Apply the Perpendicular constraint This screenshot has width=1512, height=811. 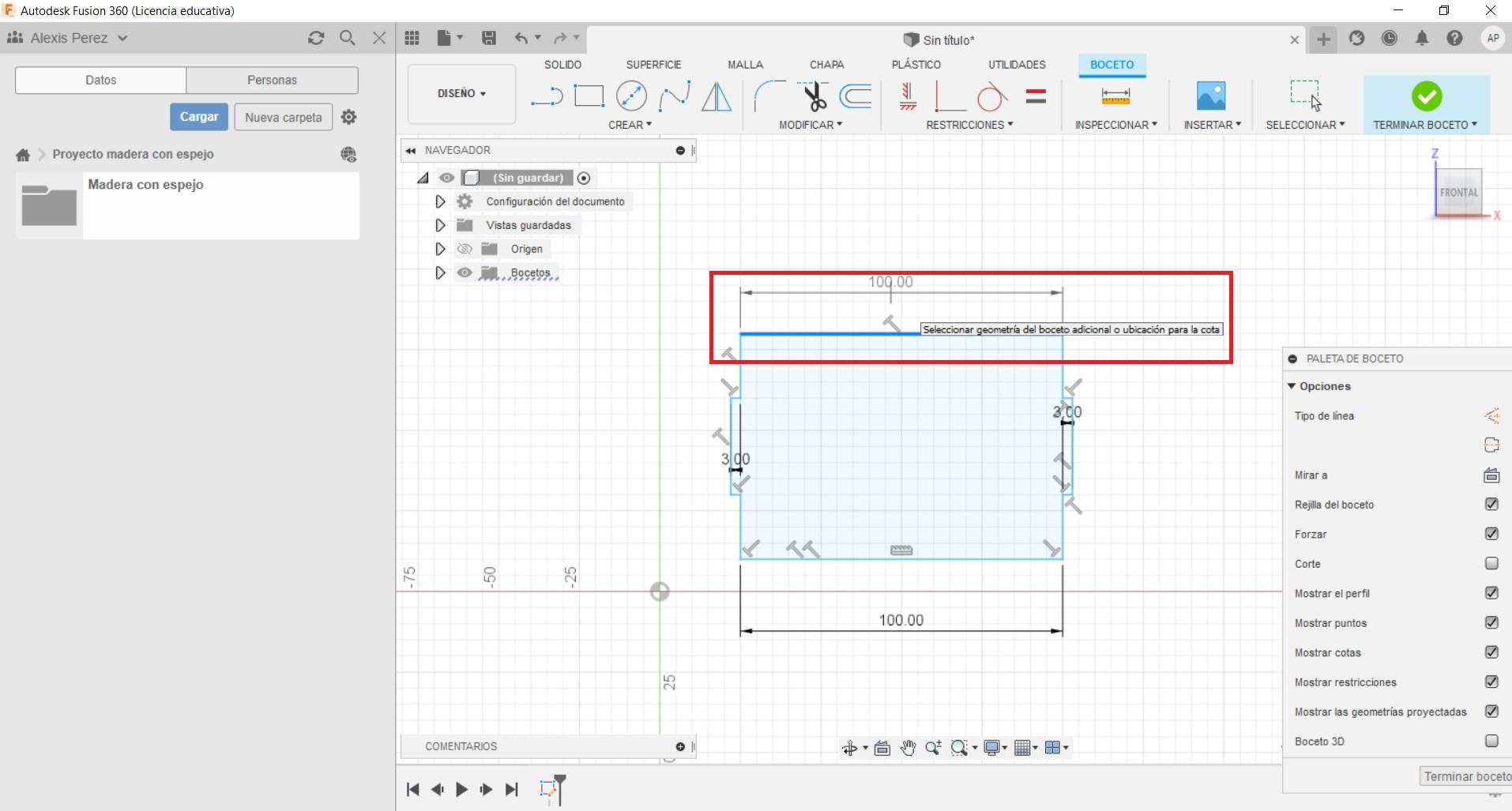pos(950,96)
